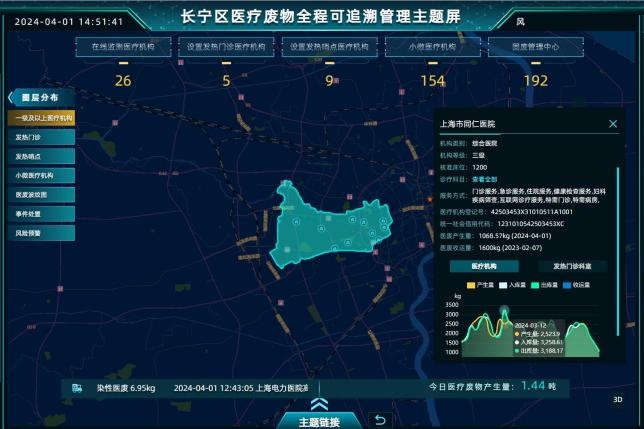
Task: Open the 设置发热门诊医疗机构 stat card
Action: click(226, 47)
